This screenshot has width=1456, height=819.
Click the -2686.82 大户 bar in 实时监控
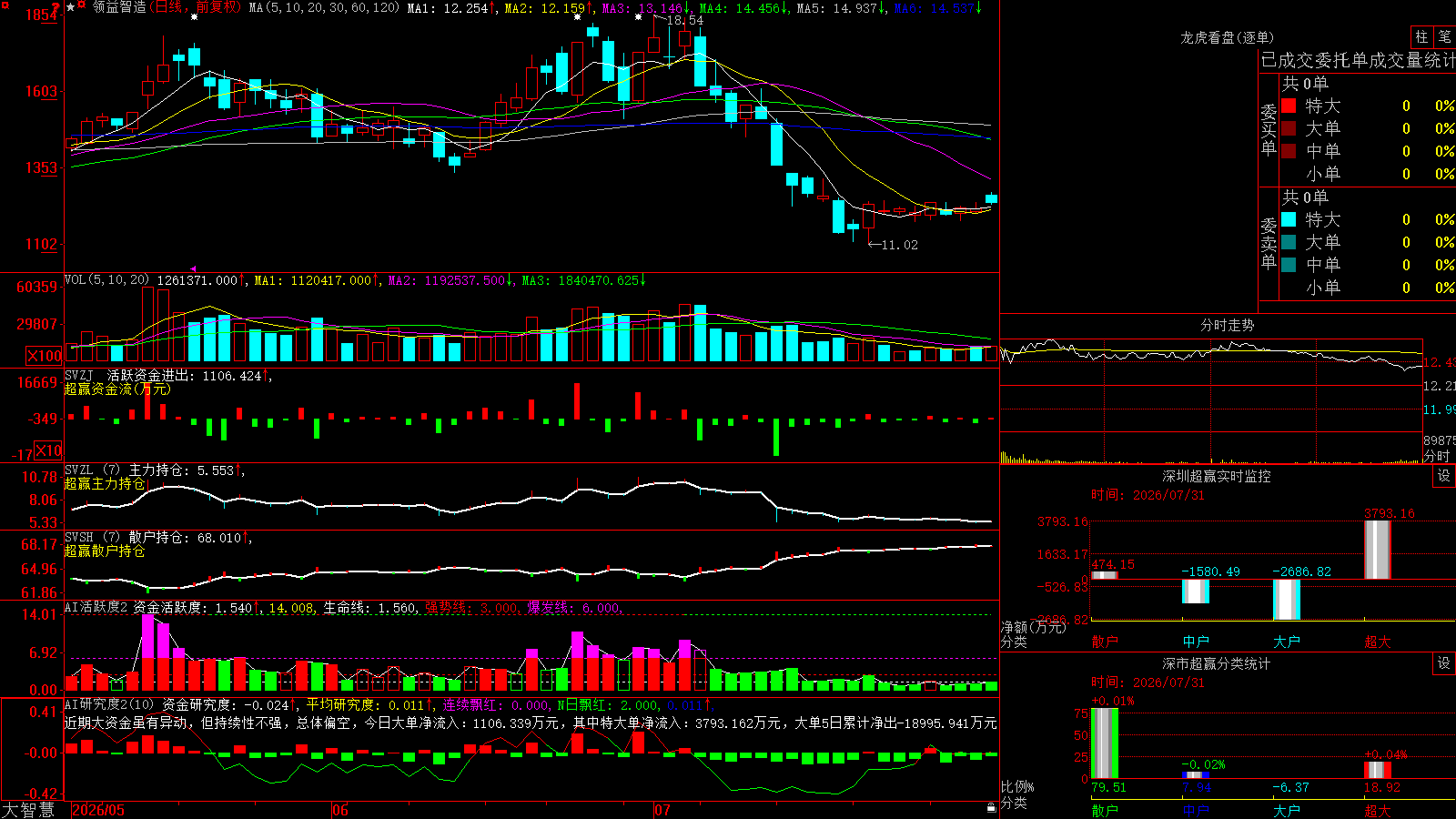(1287, 600)
